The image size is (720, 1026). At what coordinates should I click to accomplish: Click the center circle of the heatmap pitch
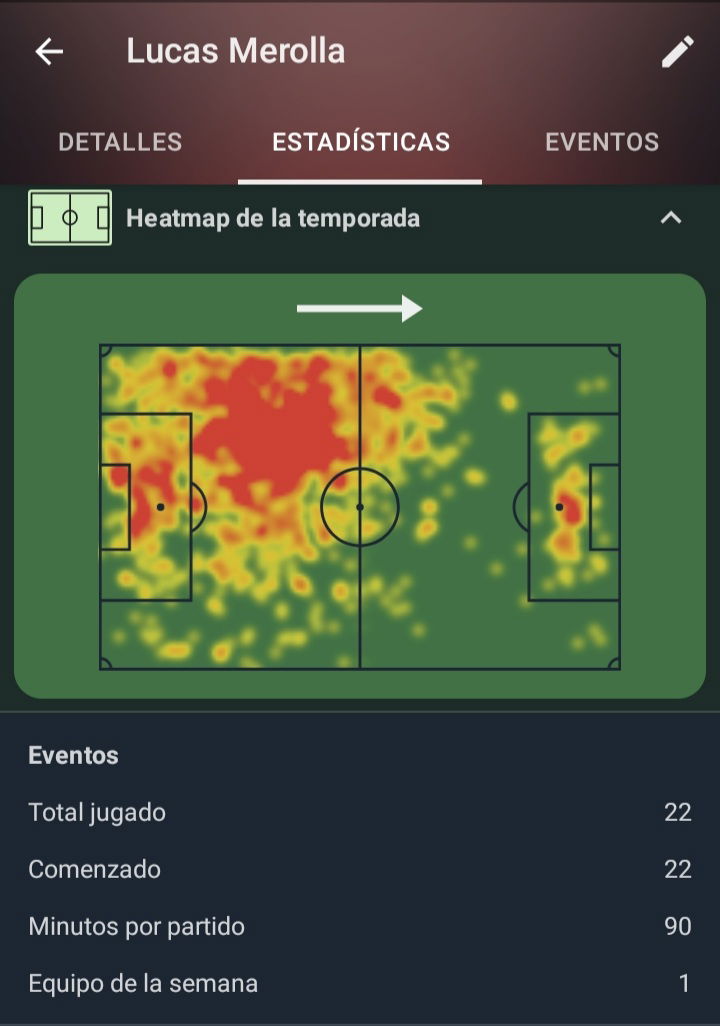tap(360, 507)
